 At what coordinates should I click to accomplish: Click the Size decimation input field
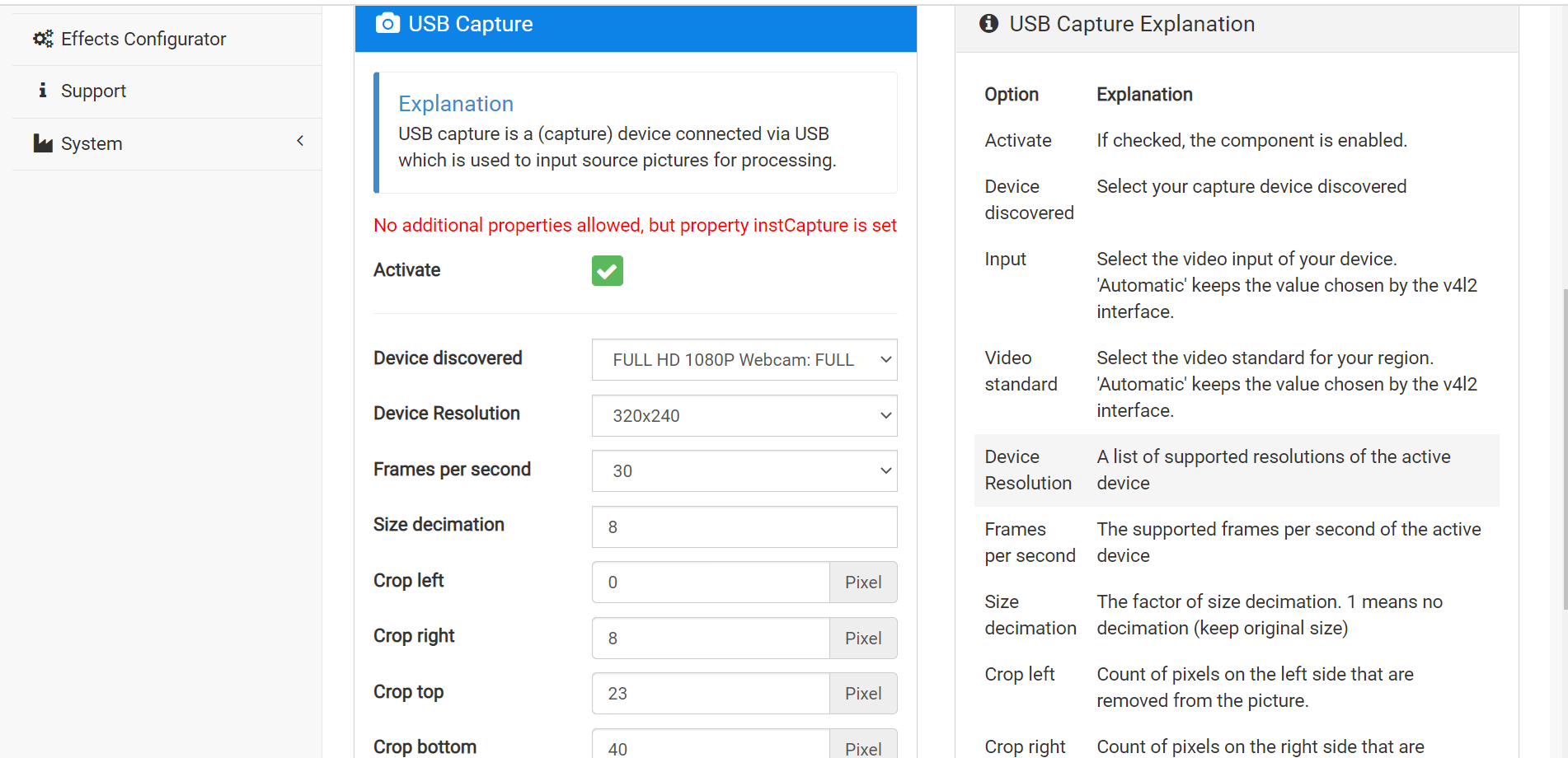744,526
